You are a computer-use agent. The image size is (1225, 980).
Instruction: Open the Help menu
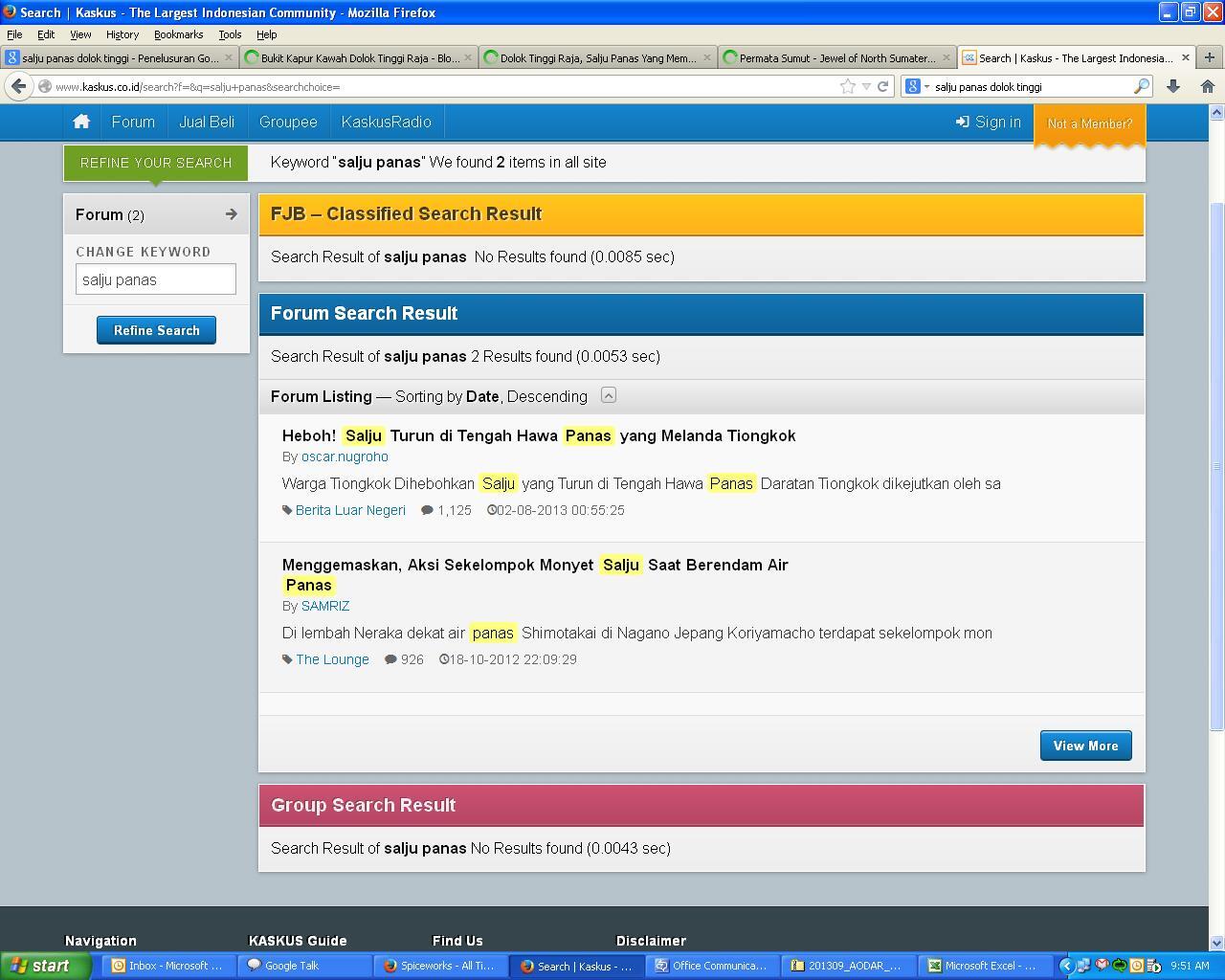[x=267, y=34]
